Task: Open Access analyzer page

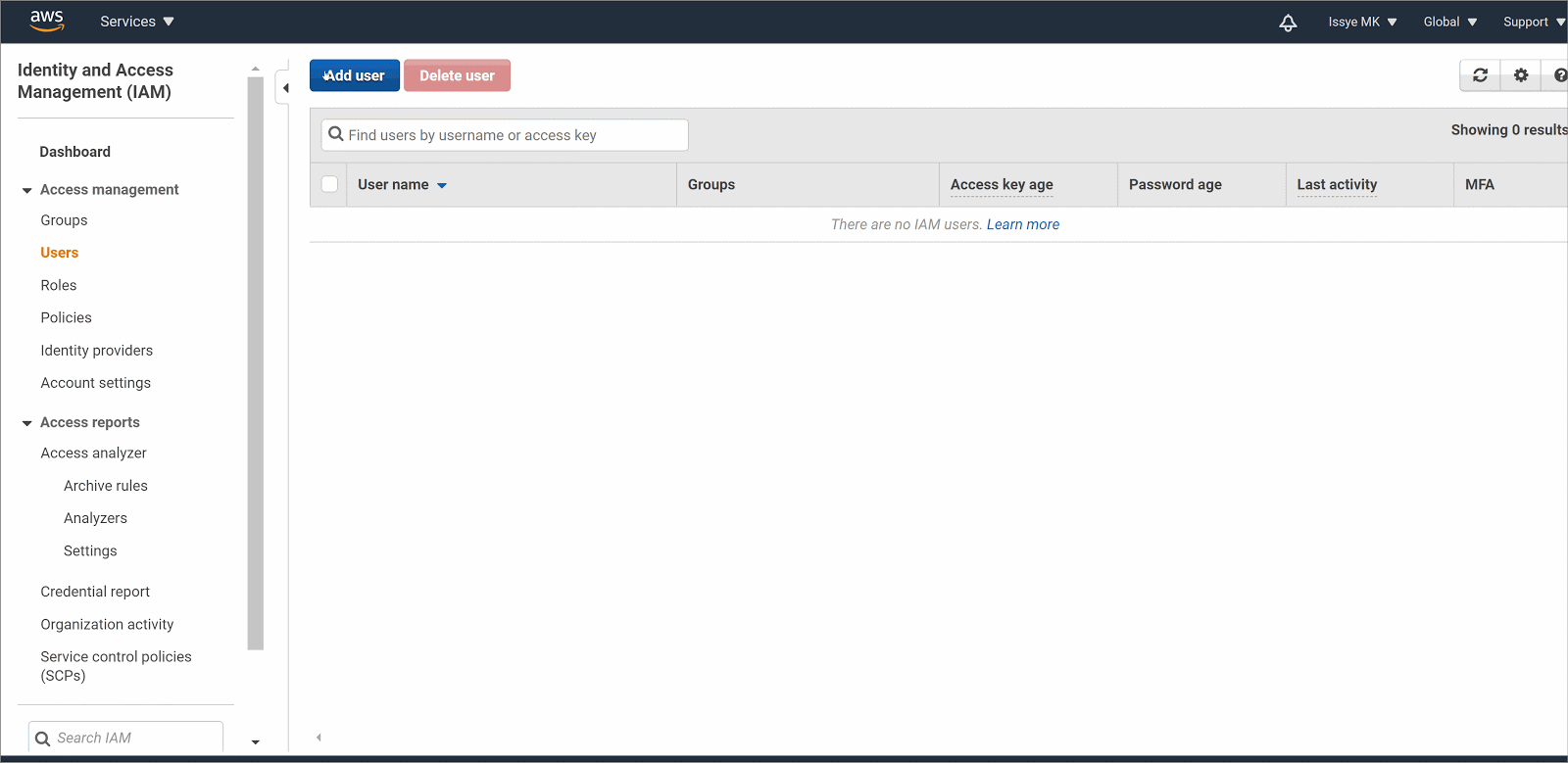Action: point(93,453)
